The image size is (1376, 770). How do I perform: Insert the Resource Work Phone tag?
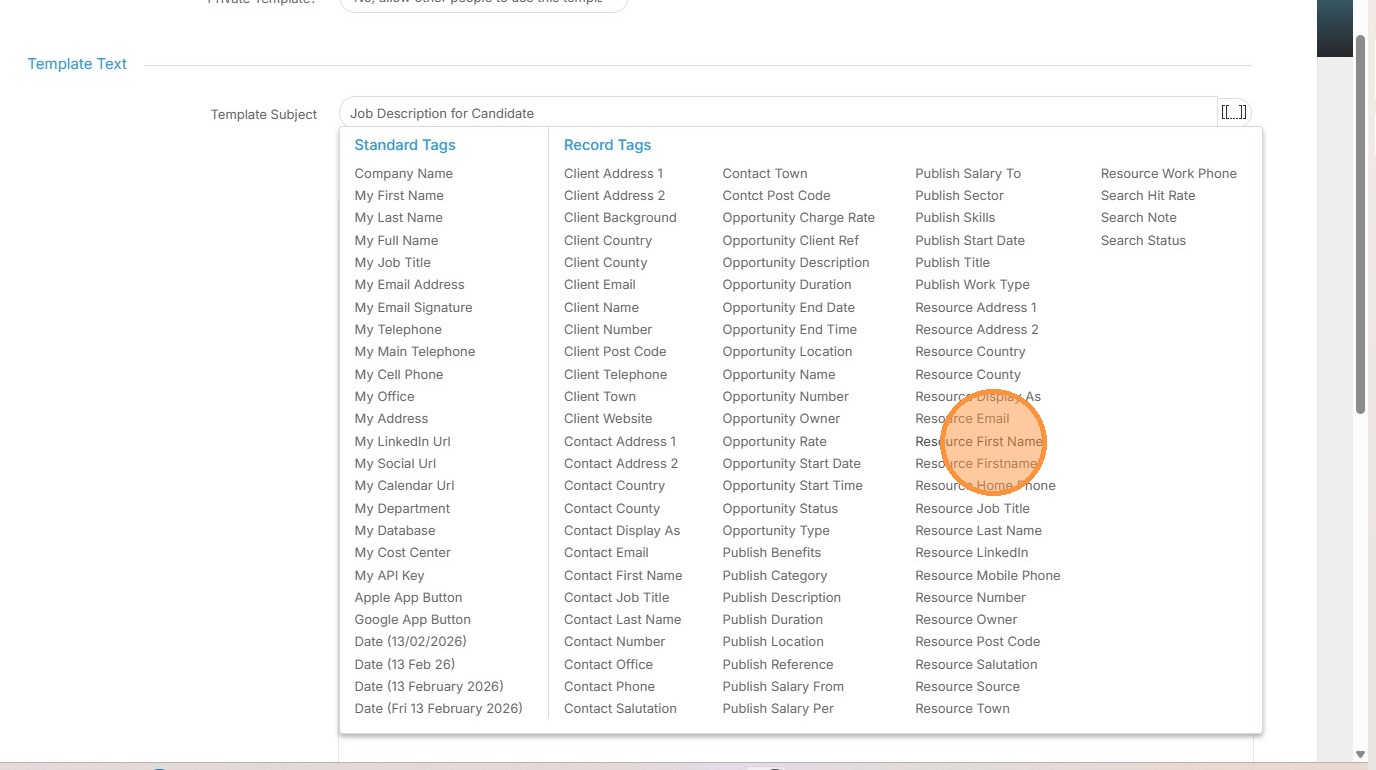pos(1169,173)
